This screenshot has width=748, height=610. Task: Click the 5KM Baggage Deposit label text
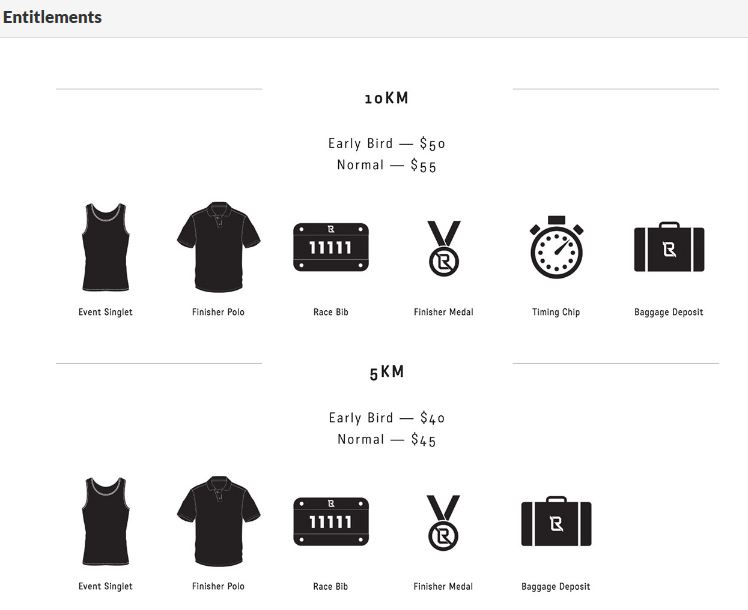(556, 587)
